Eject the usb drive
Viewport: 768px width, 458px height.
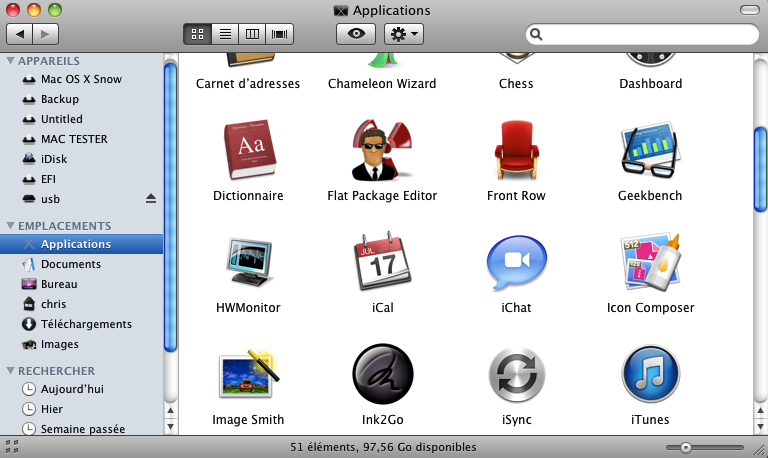coord(151,198)
